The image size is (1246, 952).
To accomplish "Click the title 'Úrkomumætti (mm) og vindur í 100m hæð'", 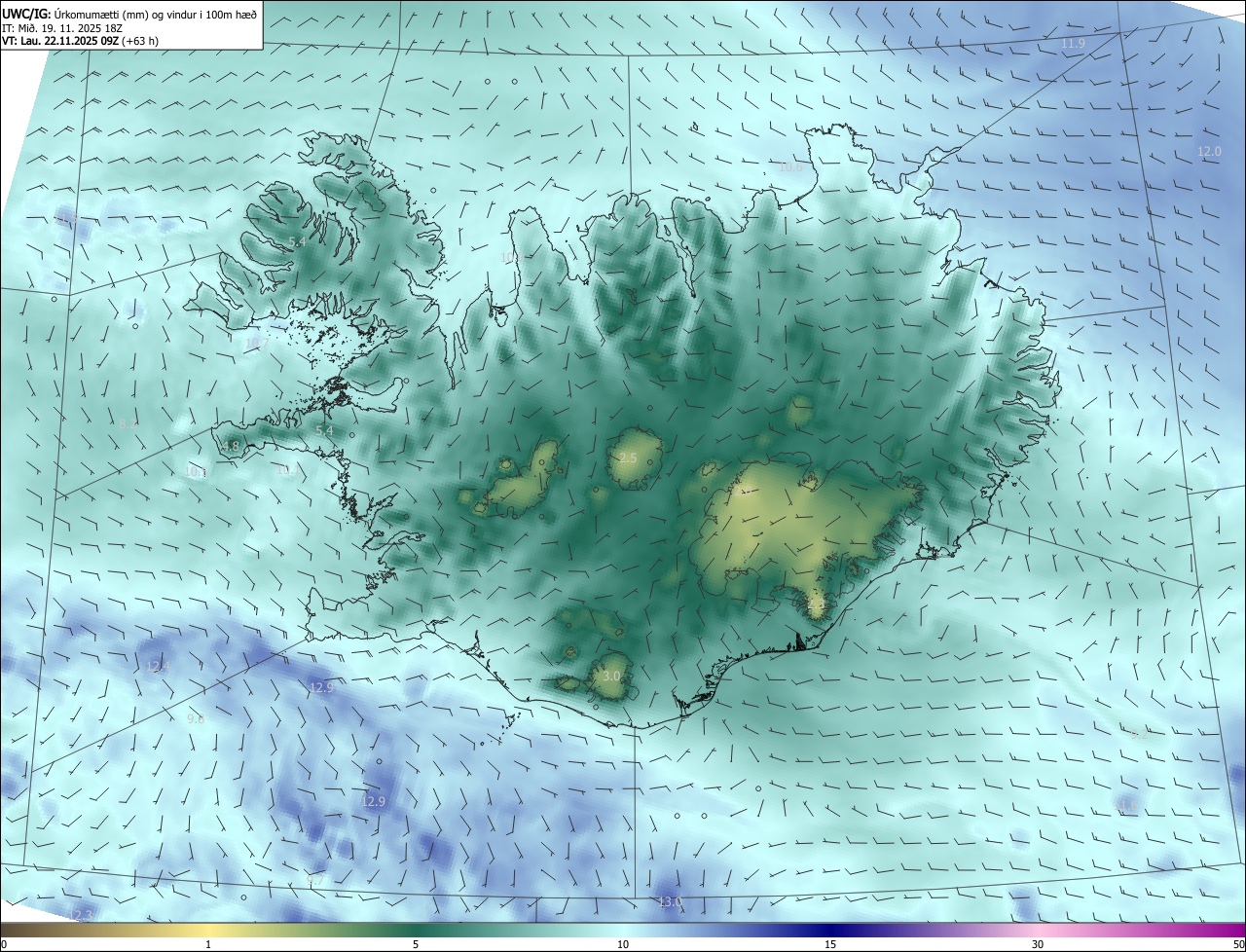I will coord(157,13).
